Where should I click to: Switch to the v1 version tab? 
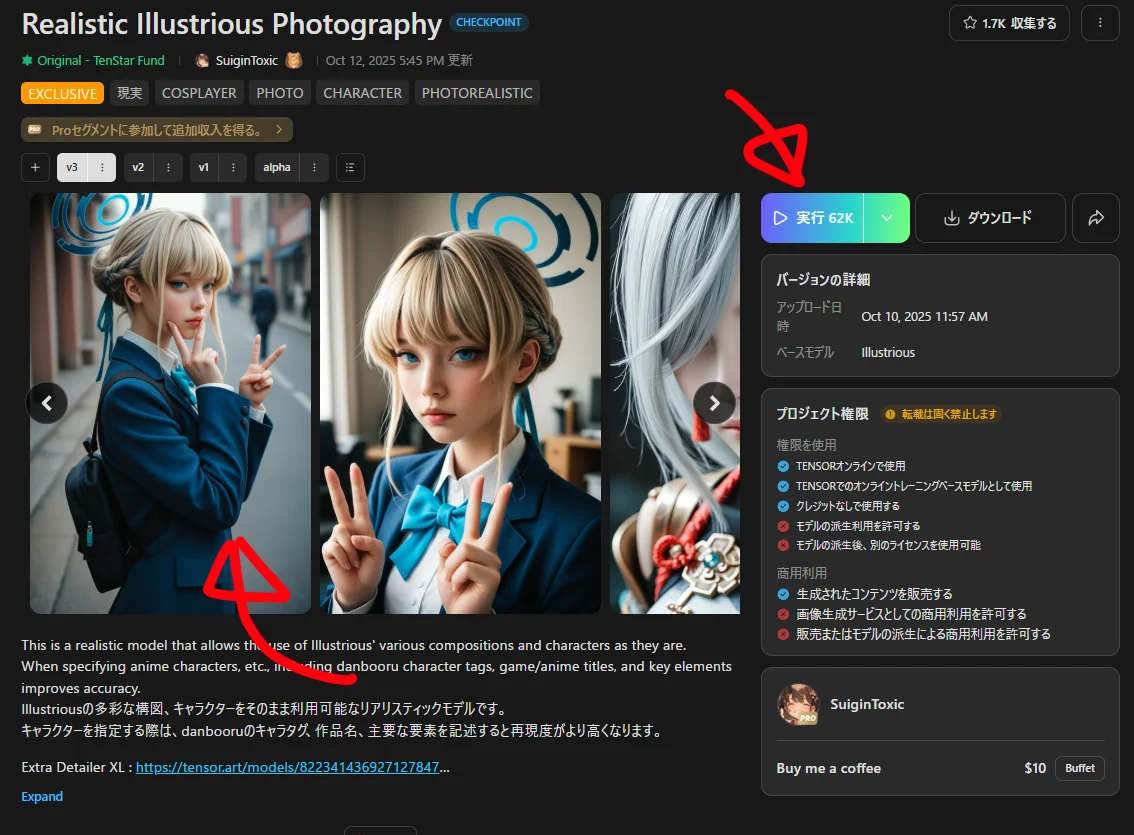click(x=204, y=167)
